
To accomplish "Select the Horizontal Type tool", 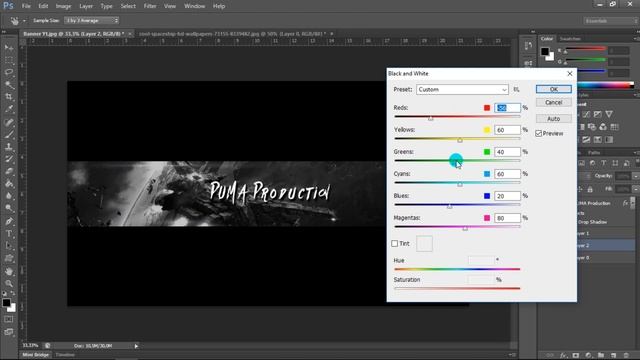I will [9, 233].
